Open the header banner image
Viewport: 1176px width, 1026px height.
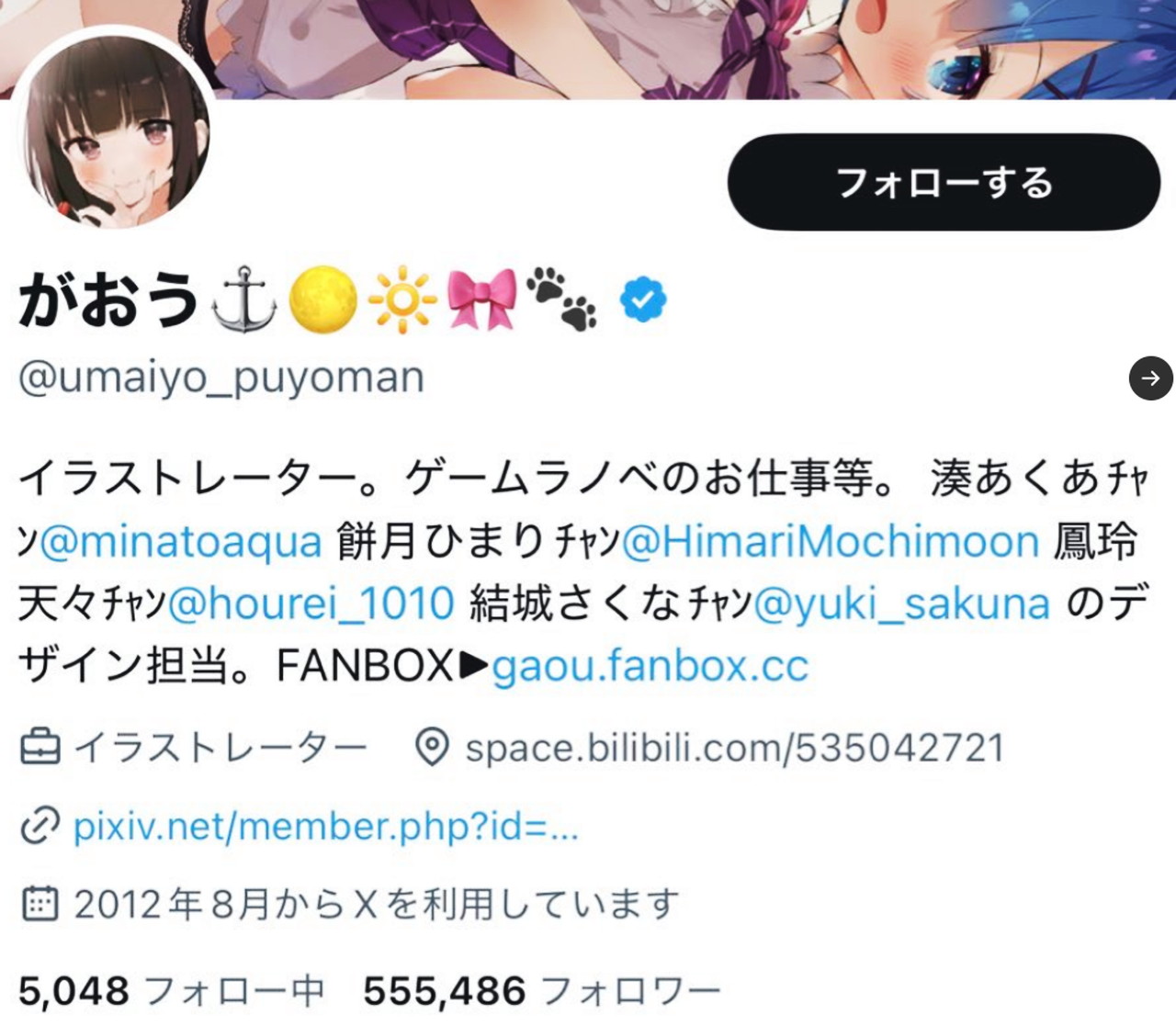click(588, 50)
